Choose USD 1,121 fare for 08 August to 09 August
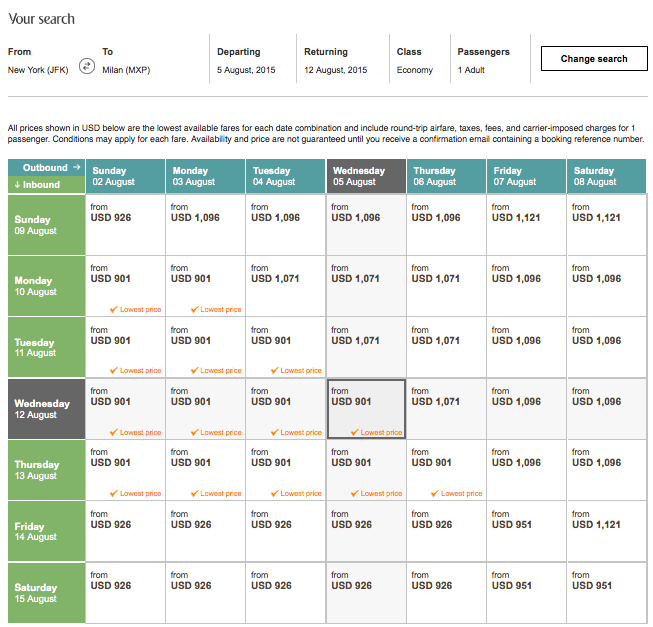Image resolution: width=653 pixels, height=627 pixels. click(x=607, y=225)
